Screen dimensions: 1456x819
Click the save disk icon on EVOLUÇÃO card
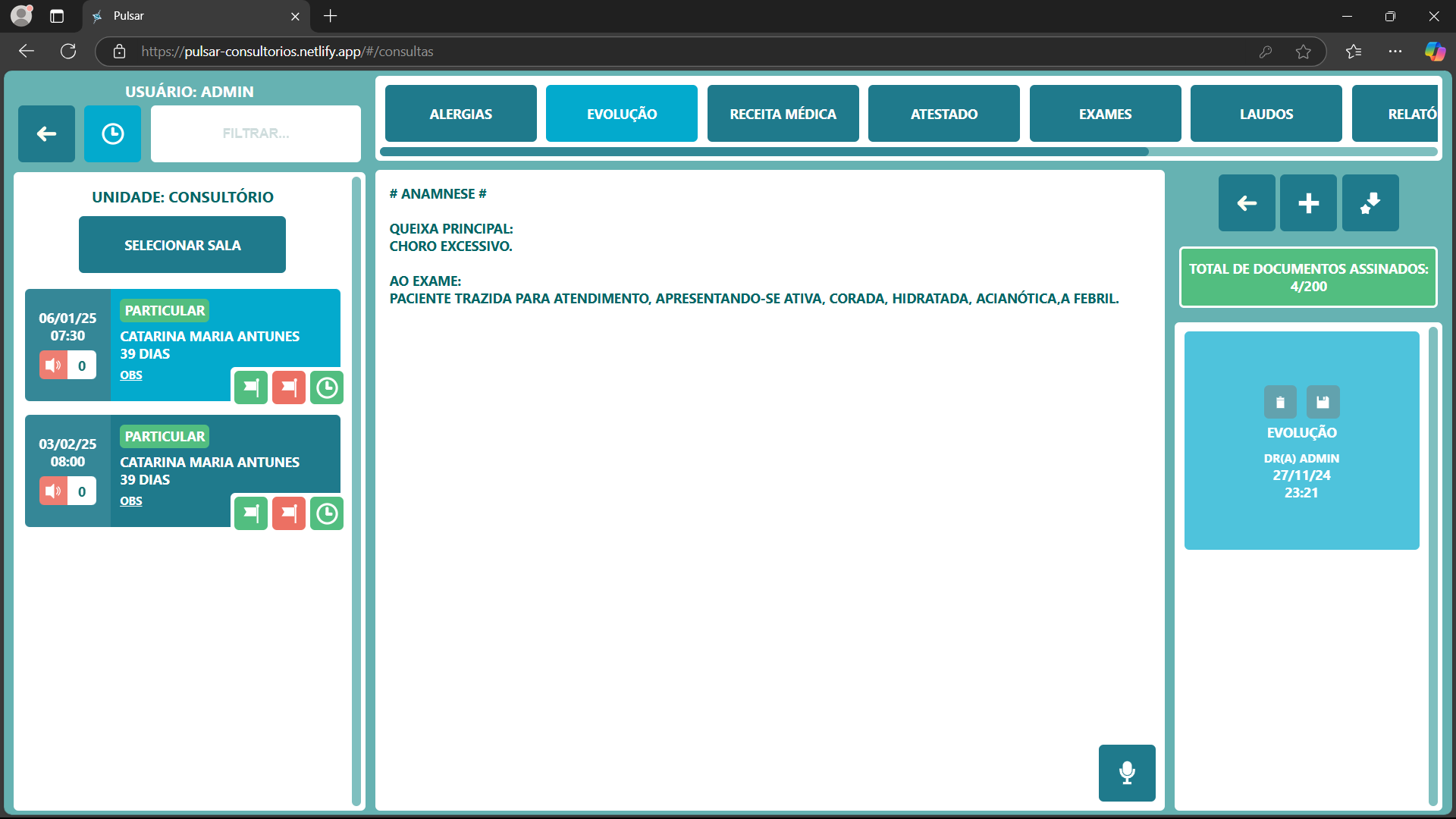(1323, 402)
